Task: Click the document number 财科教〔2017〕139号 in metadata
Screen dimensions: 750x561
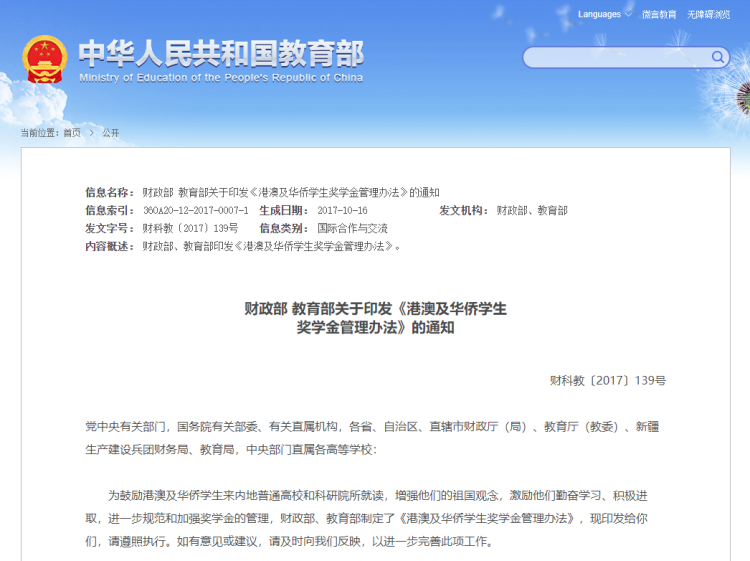Action: pos(190,228)
